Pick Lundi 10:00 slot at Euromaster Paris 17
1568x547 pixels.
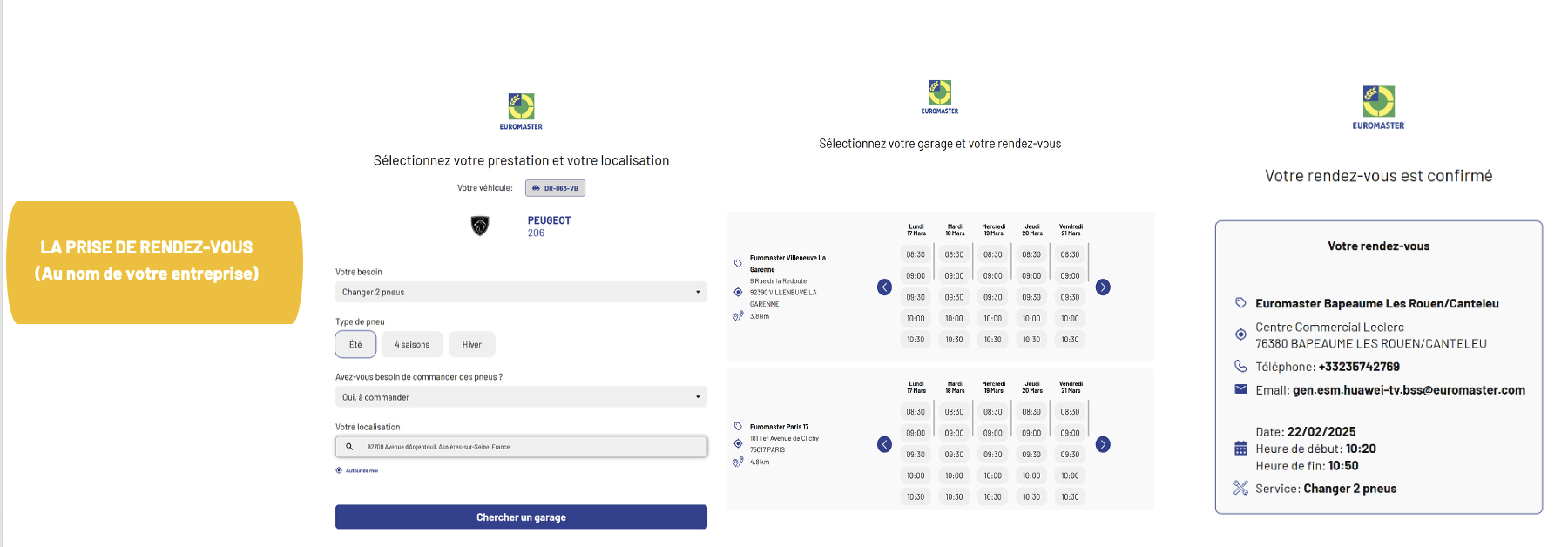916,476
